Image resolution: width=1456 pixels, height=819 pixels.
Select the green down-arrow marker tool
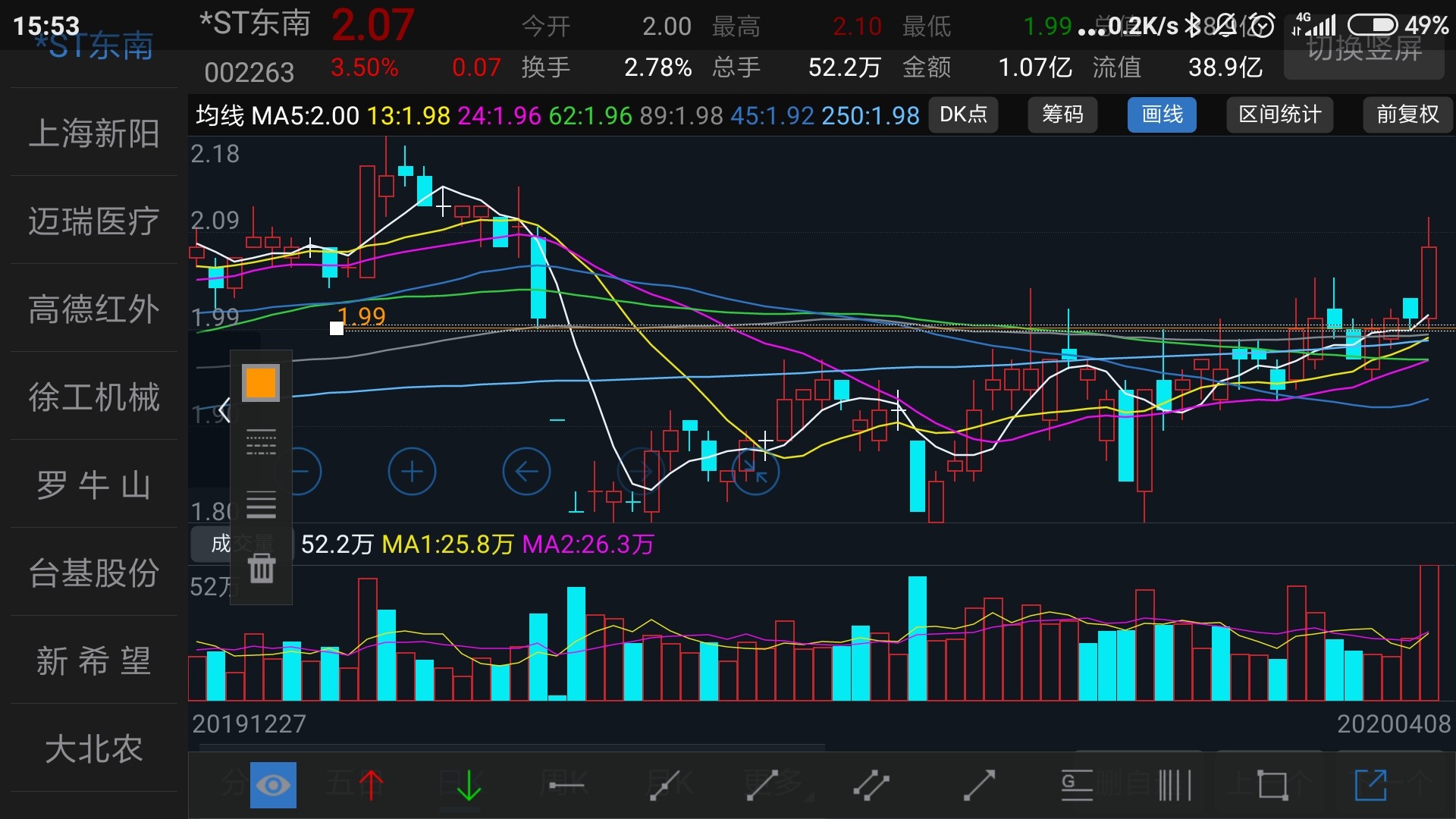tap(469, 785)
